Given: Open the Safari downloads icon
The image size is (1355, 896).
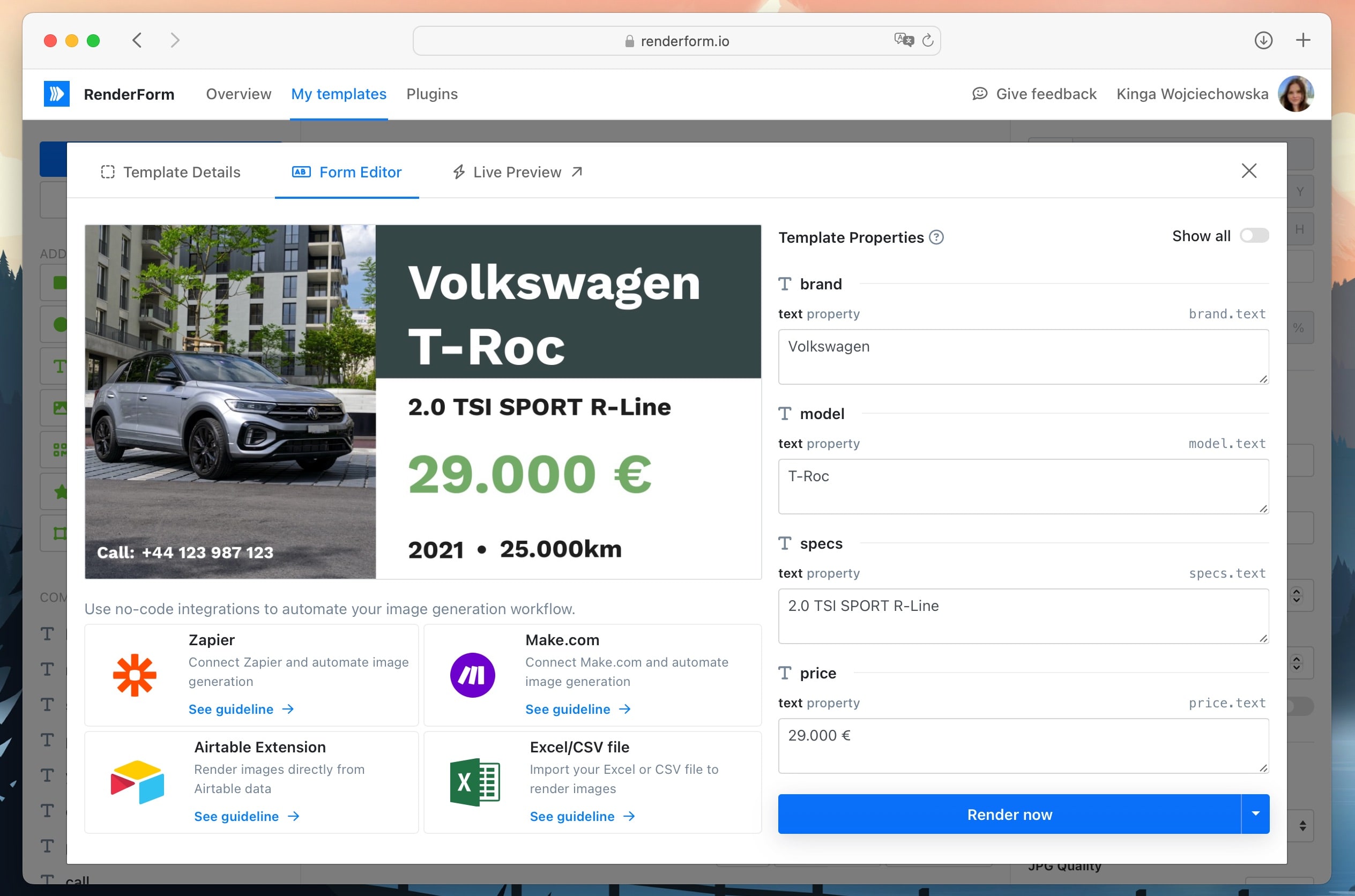Looking at the screenshot, I should pos(1263,41).
